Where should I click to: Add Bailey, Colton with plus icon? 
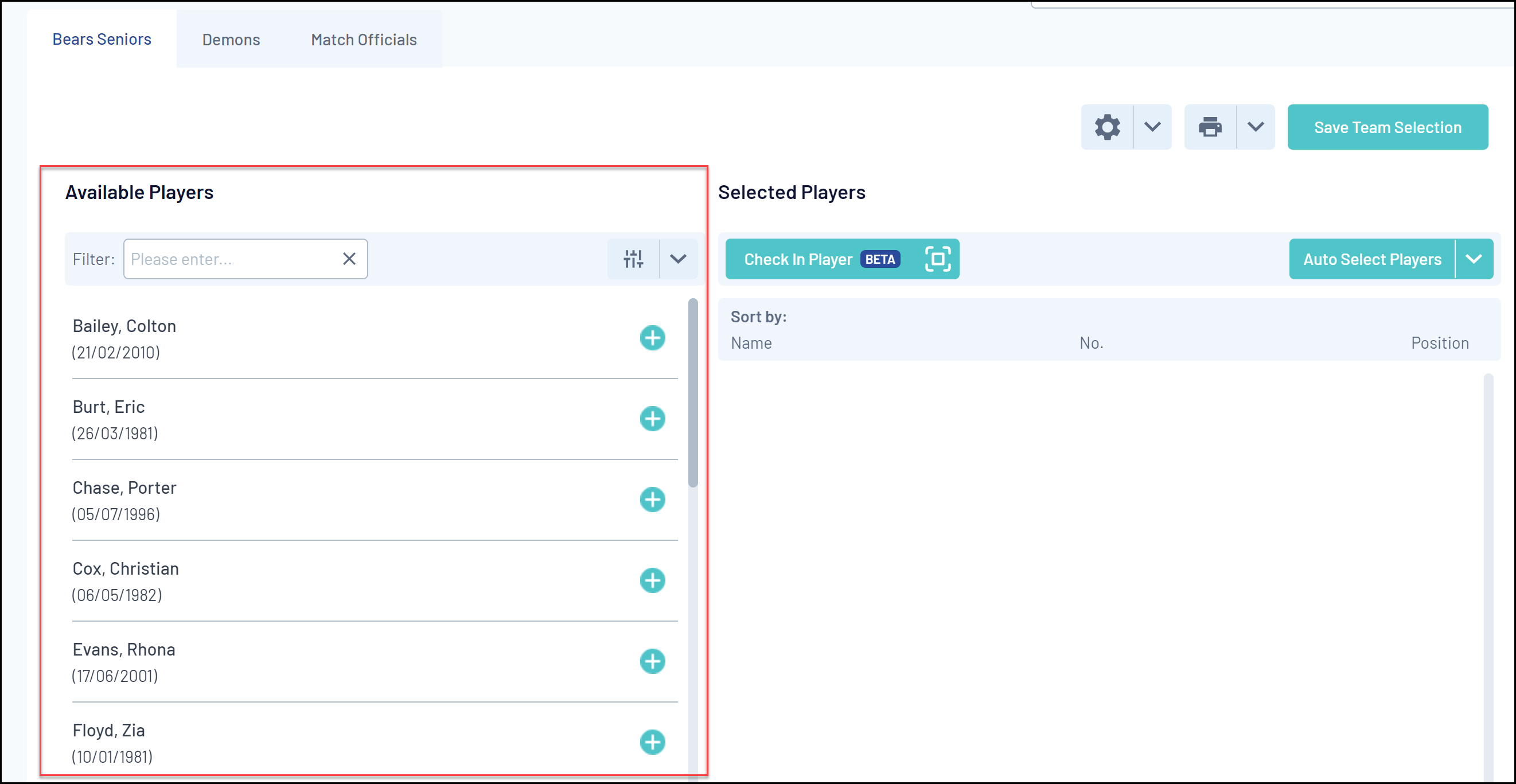click(x=652, y=338)
